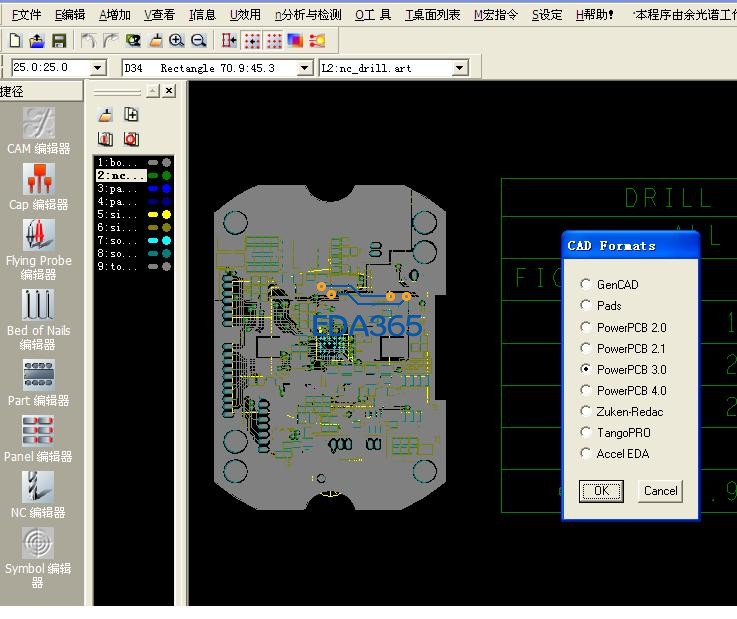Confirm CAD format with OK

(x=601, y=491)
